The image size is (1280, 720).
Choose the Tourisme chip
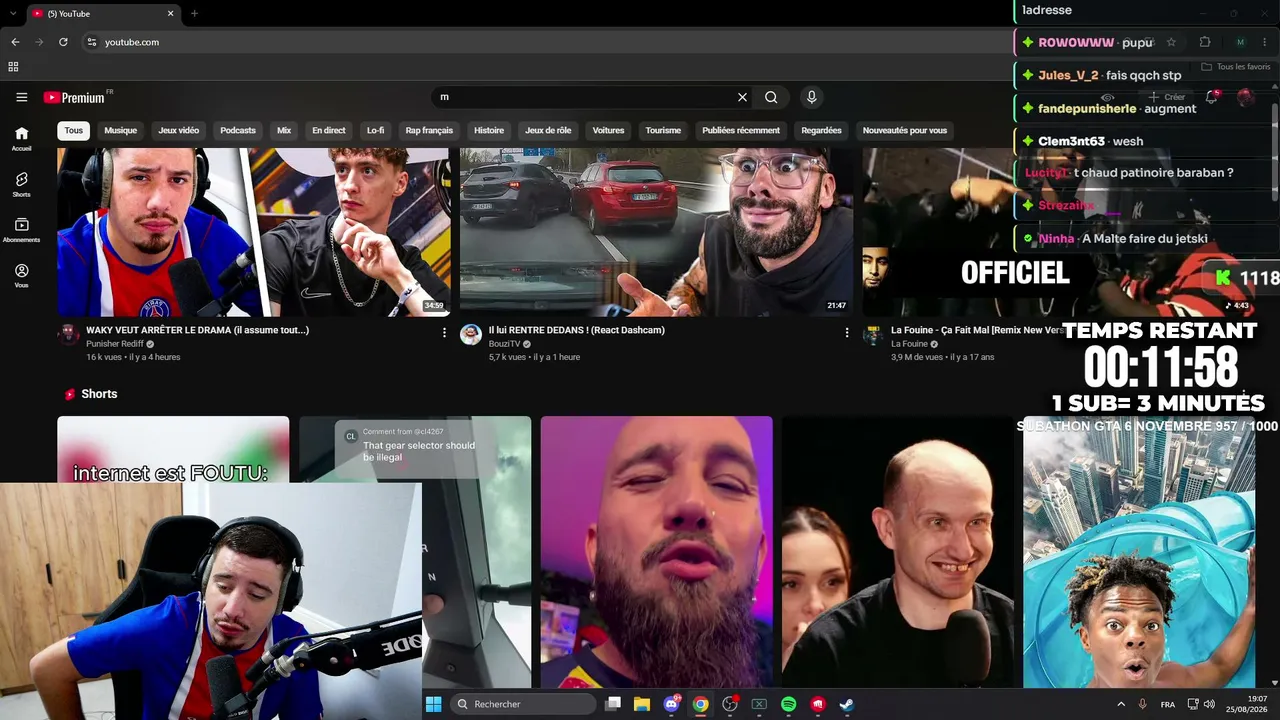663,130
